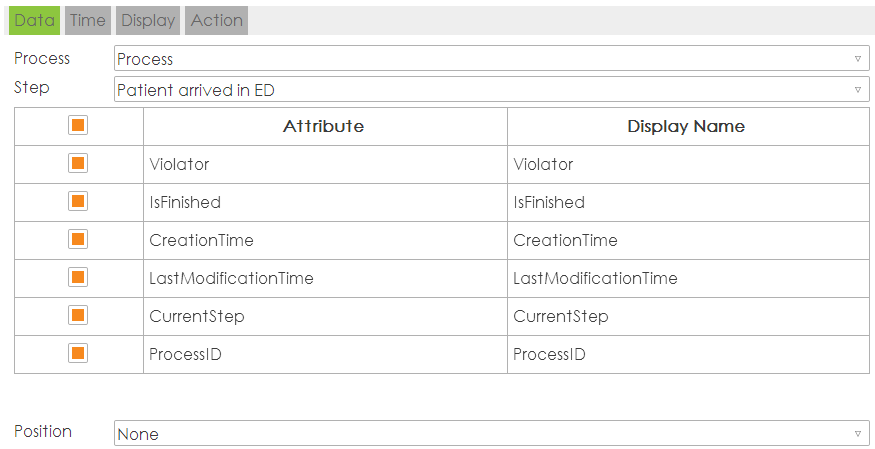Toggle the IsFinished attribute checkbox

click(78, 202)
